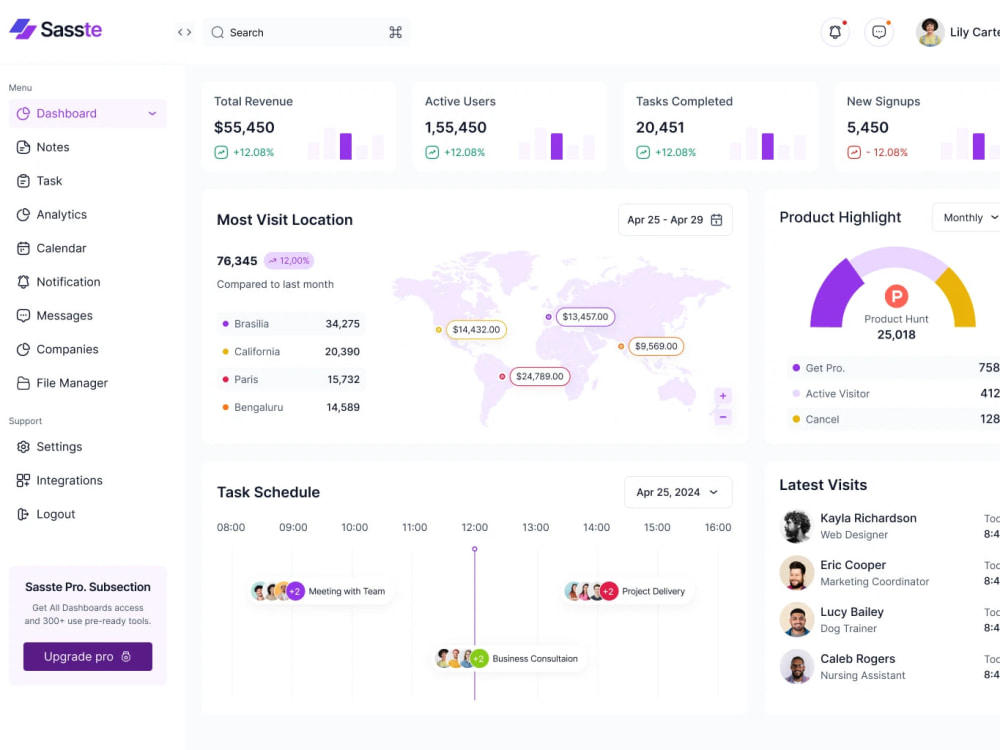This screenshot has height=750, width=1000.
Task: Click the Notes icon in sidebar
Action: pyautogui.click(x=24, y=147)
